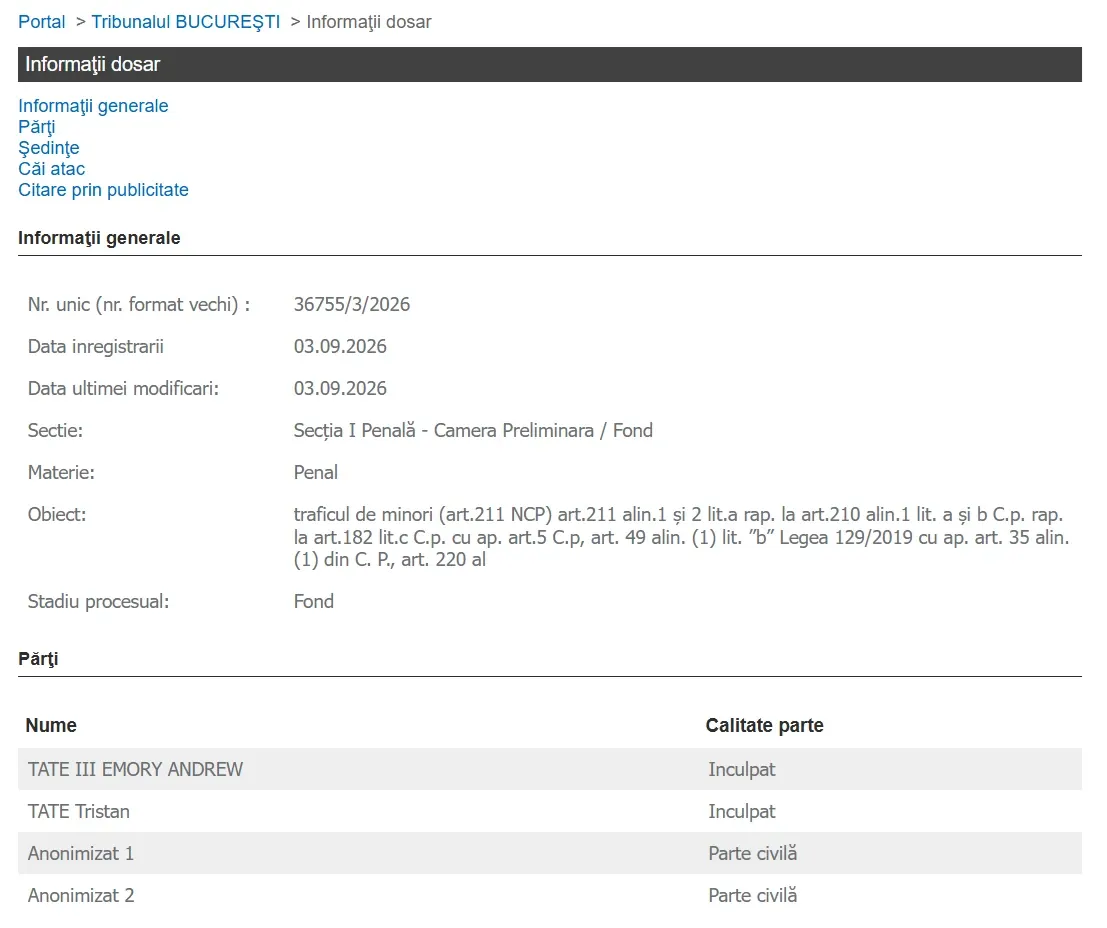
Task: Click the Nume column header
Action: click(51, 725)
